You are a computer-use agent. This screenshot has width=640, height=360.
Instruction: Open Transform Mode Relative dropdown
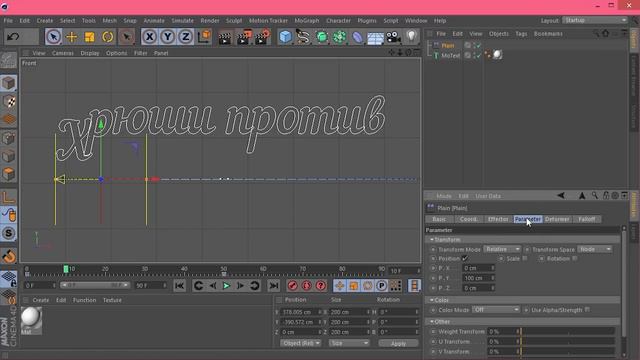coord(502,249)
